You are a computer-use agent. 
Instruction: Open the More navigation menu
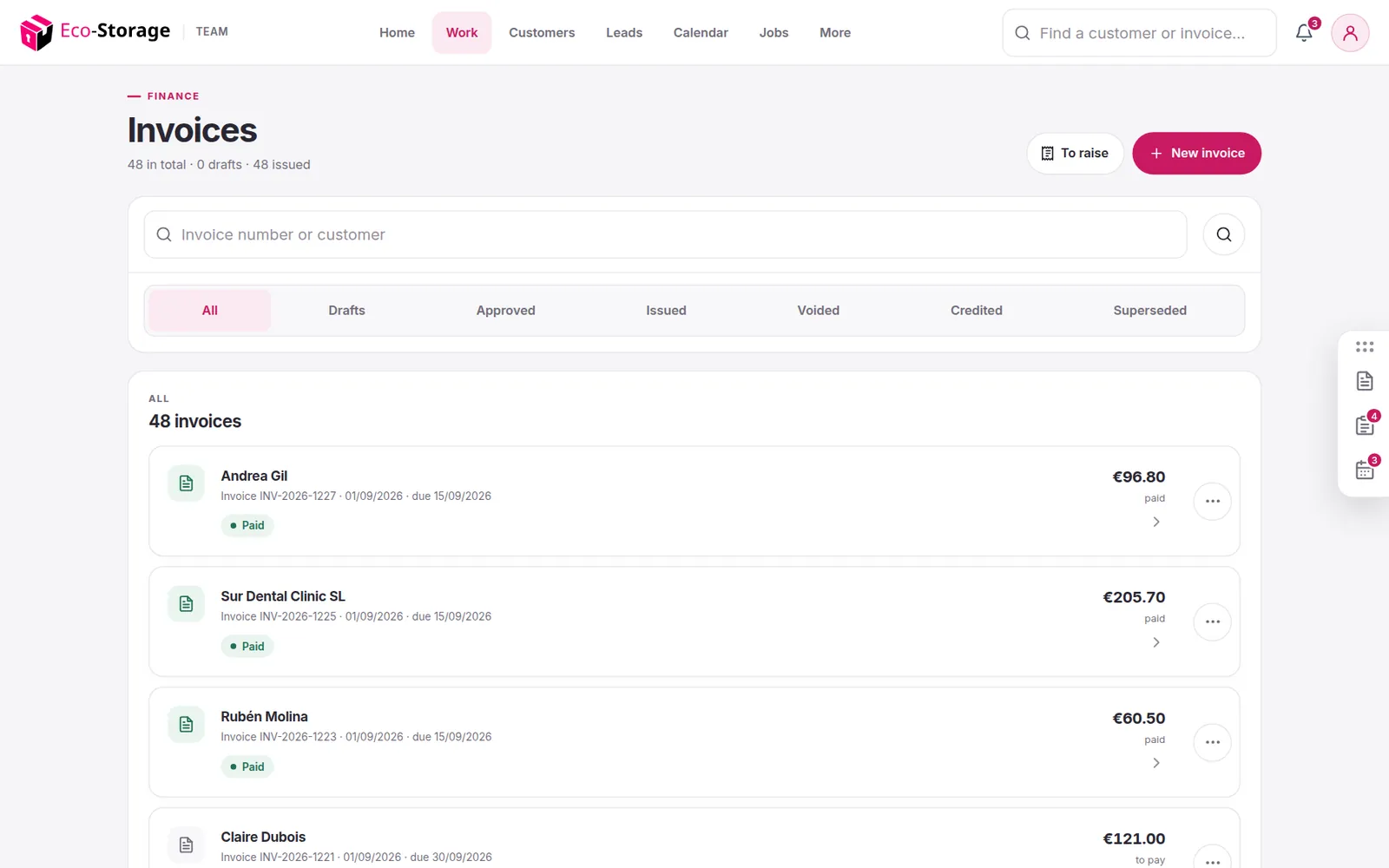(x=835, y=33)
